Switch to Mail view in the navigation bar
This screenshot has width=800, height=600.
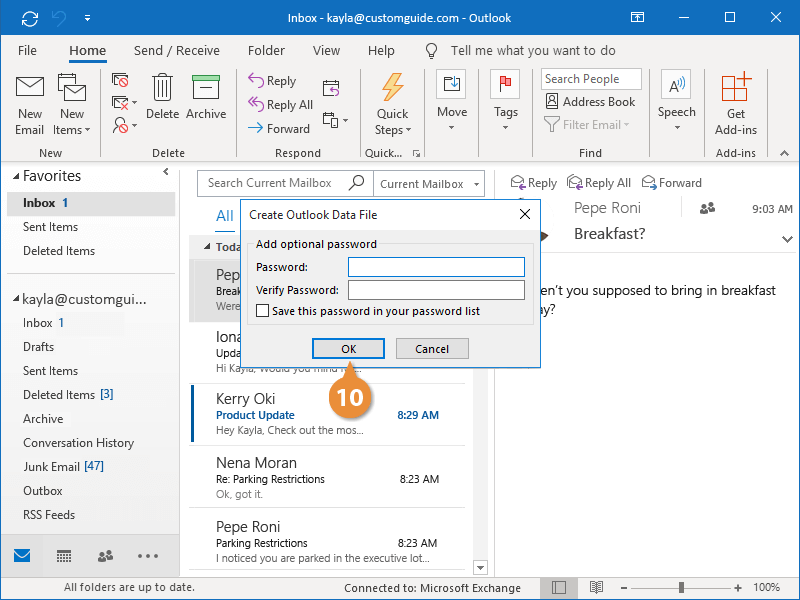pos(22,556)
